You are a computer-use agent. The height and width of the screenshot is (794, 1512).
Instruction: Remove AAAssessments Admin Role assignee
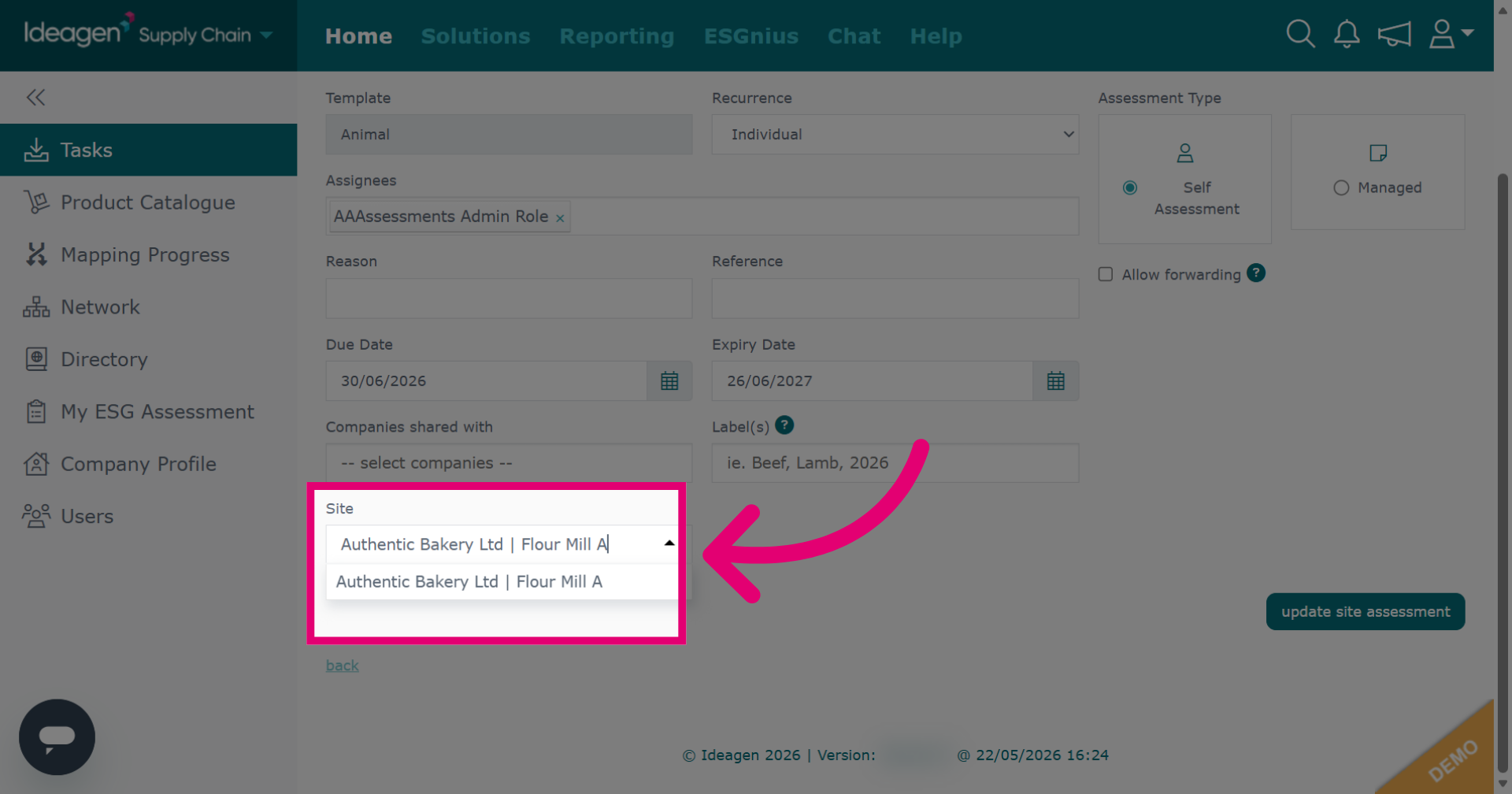[560, 218]
